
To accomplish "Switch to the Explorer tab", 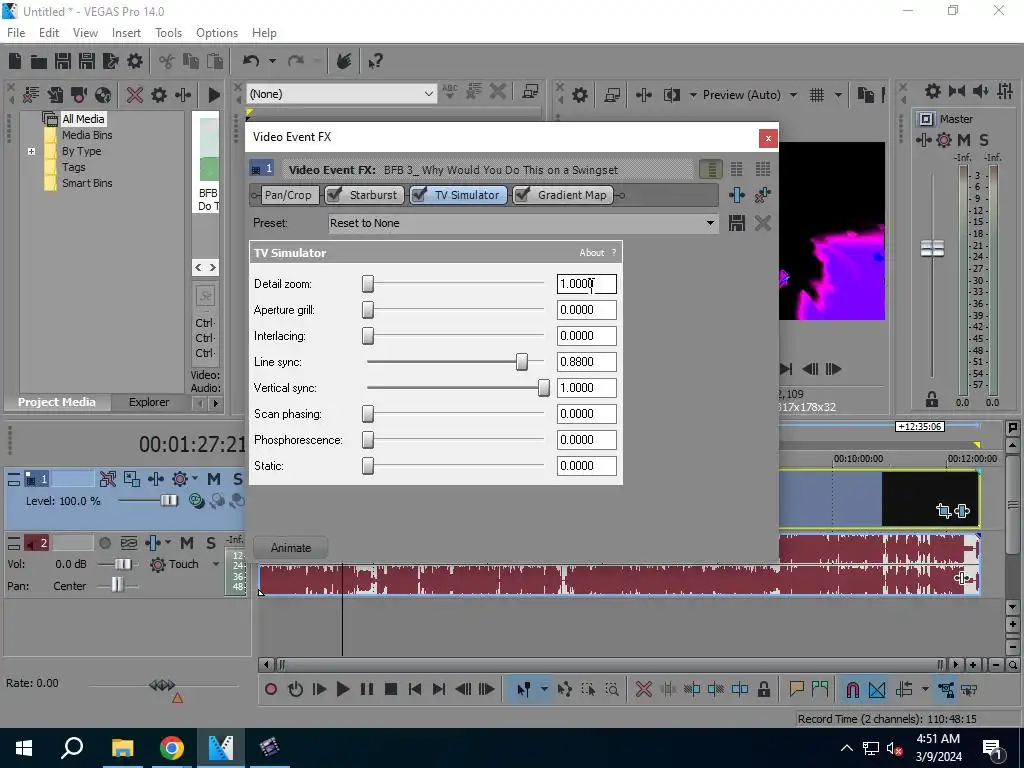I will click(149, 402).
